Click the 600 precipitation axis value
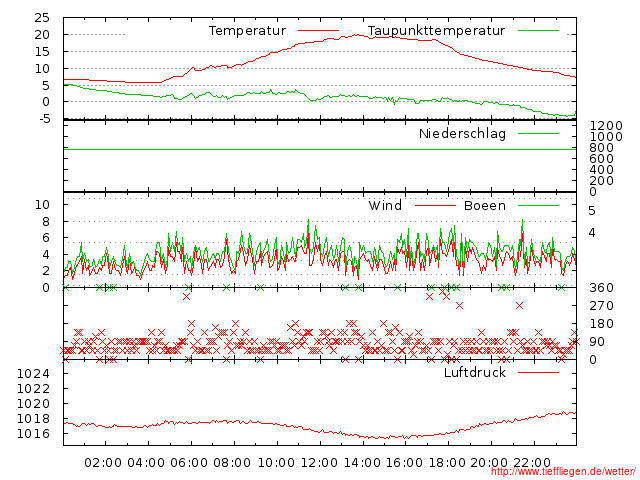 601,159
